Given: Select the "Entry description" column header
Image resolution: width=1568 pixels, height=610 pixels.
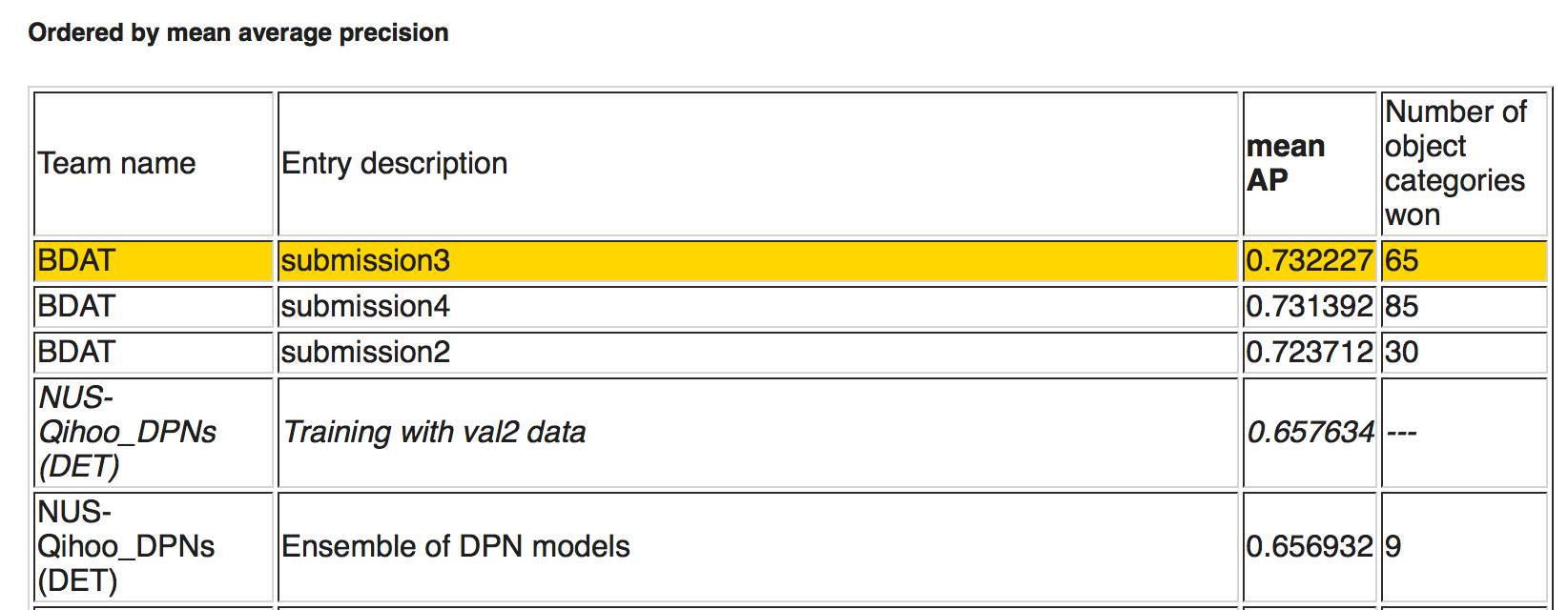Looking at the screenshot, I should point(394,164).
